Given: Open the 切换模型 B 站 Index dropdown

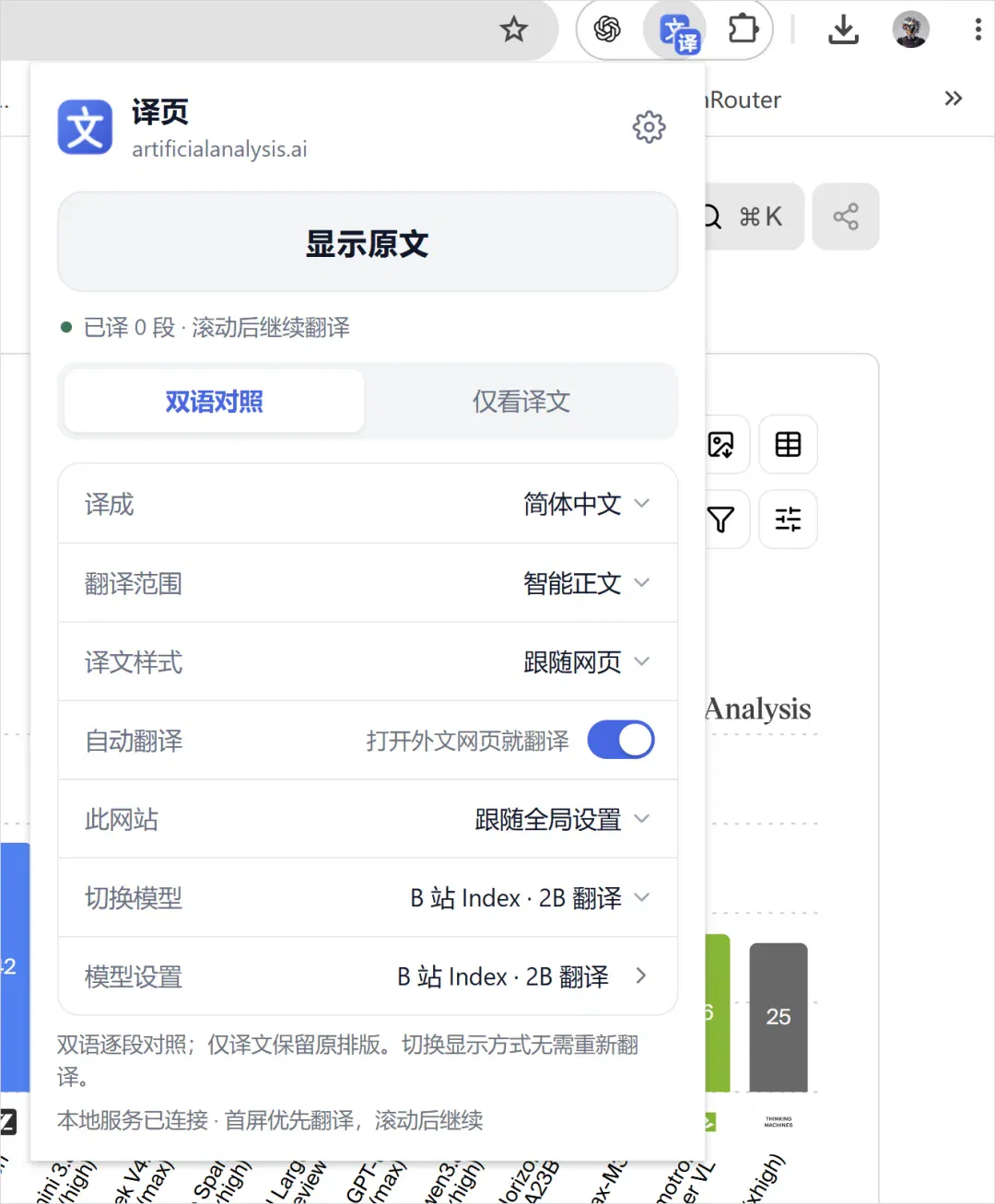Looking at the screenshot, I should (368, 897).
